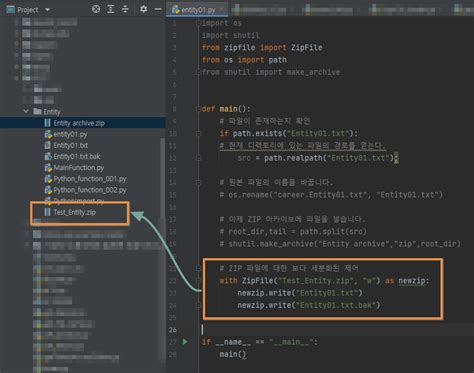
Task: Toggle fold marker at import os line
Action: coord(198,23)
